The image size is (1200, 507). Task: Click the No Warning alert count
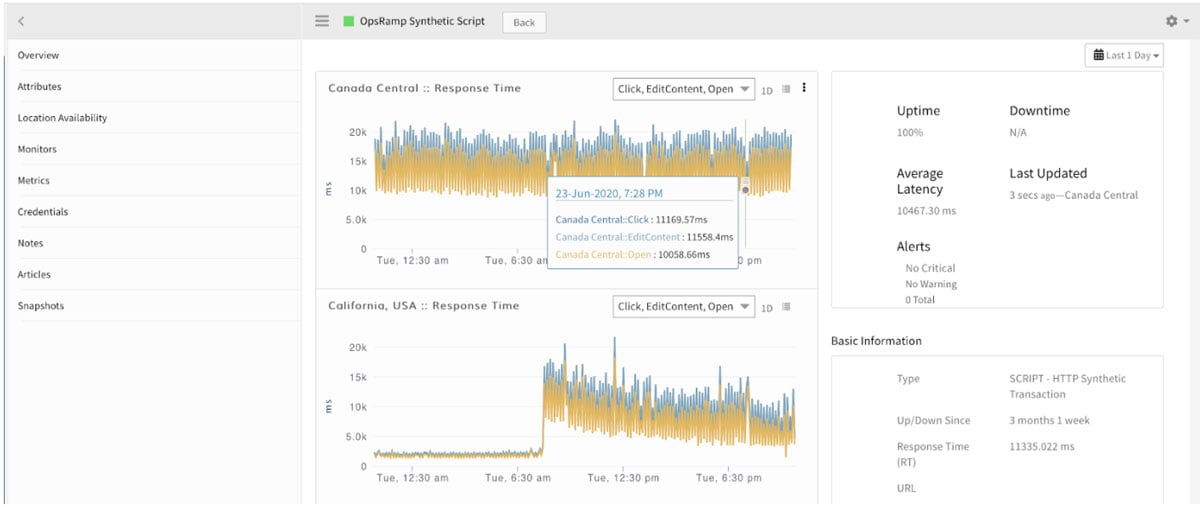coord(931,284)
